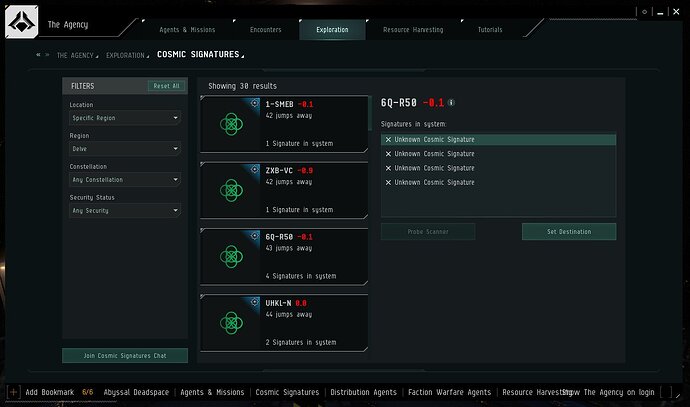
Task: Select the UHKL-N system card
Action: click(284, 323)
